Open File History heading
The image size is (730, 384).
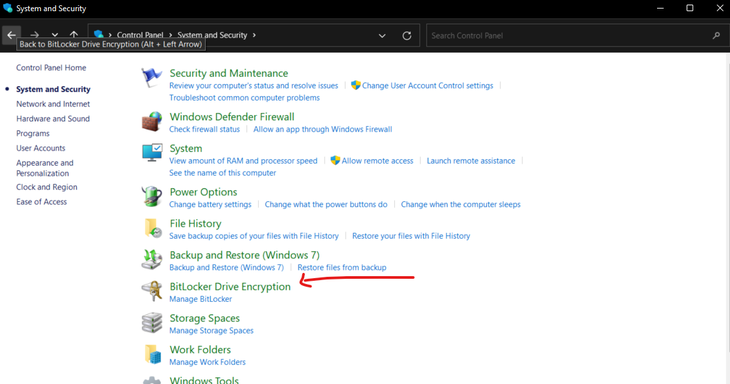pyautogui.click(x=195, y=223)
